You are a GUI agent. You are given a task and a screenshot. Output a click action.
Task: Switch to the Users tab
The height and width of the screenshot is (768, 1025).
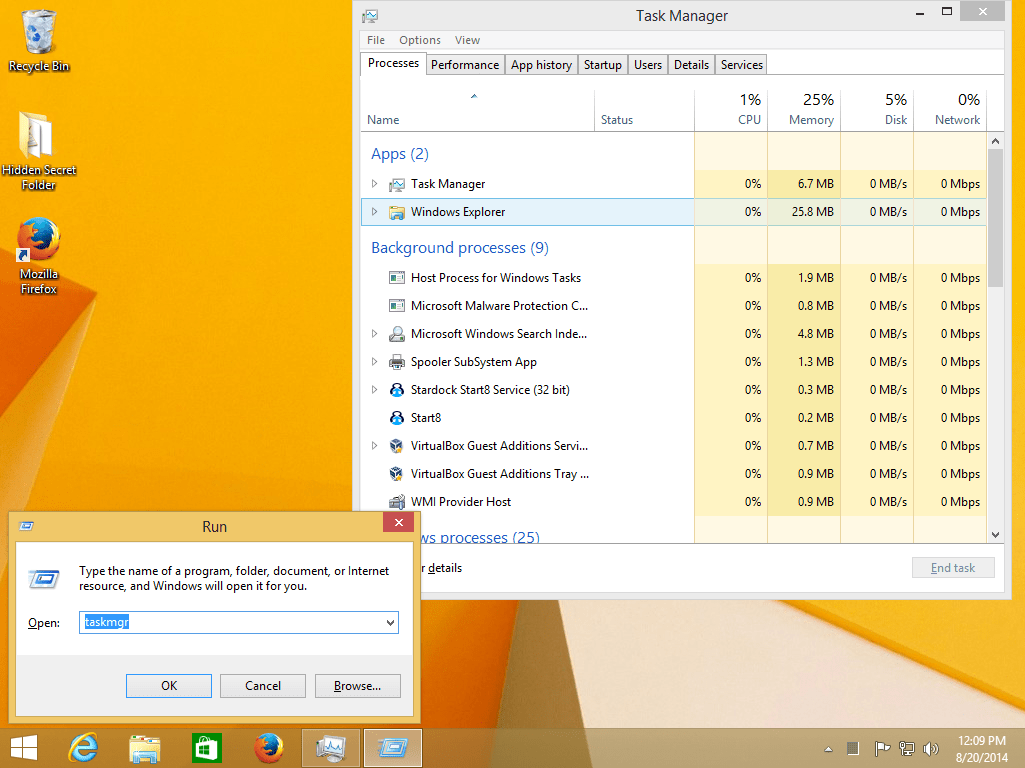point(648,65)
